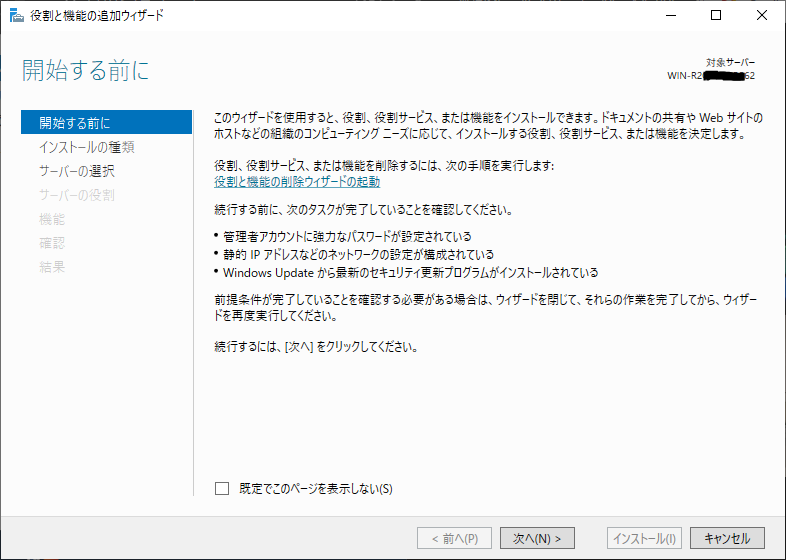Click the wizard icon in title bar
Screen dimensions: 786x560
(16, 16)
